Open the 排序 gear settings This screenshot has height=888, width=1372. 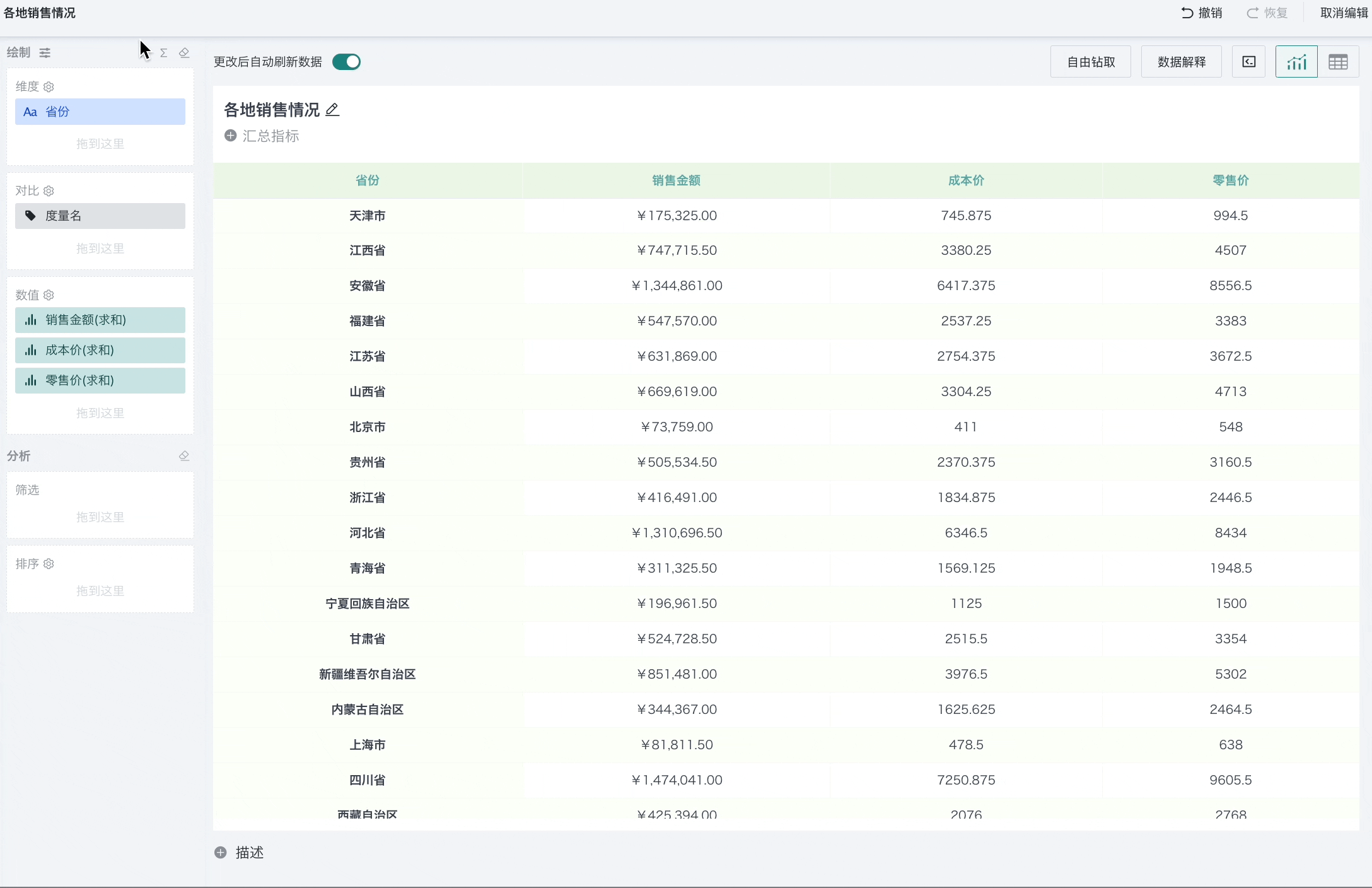tap(49, 564)
